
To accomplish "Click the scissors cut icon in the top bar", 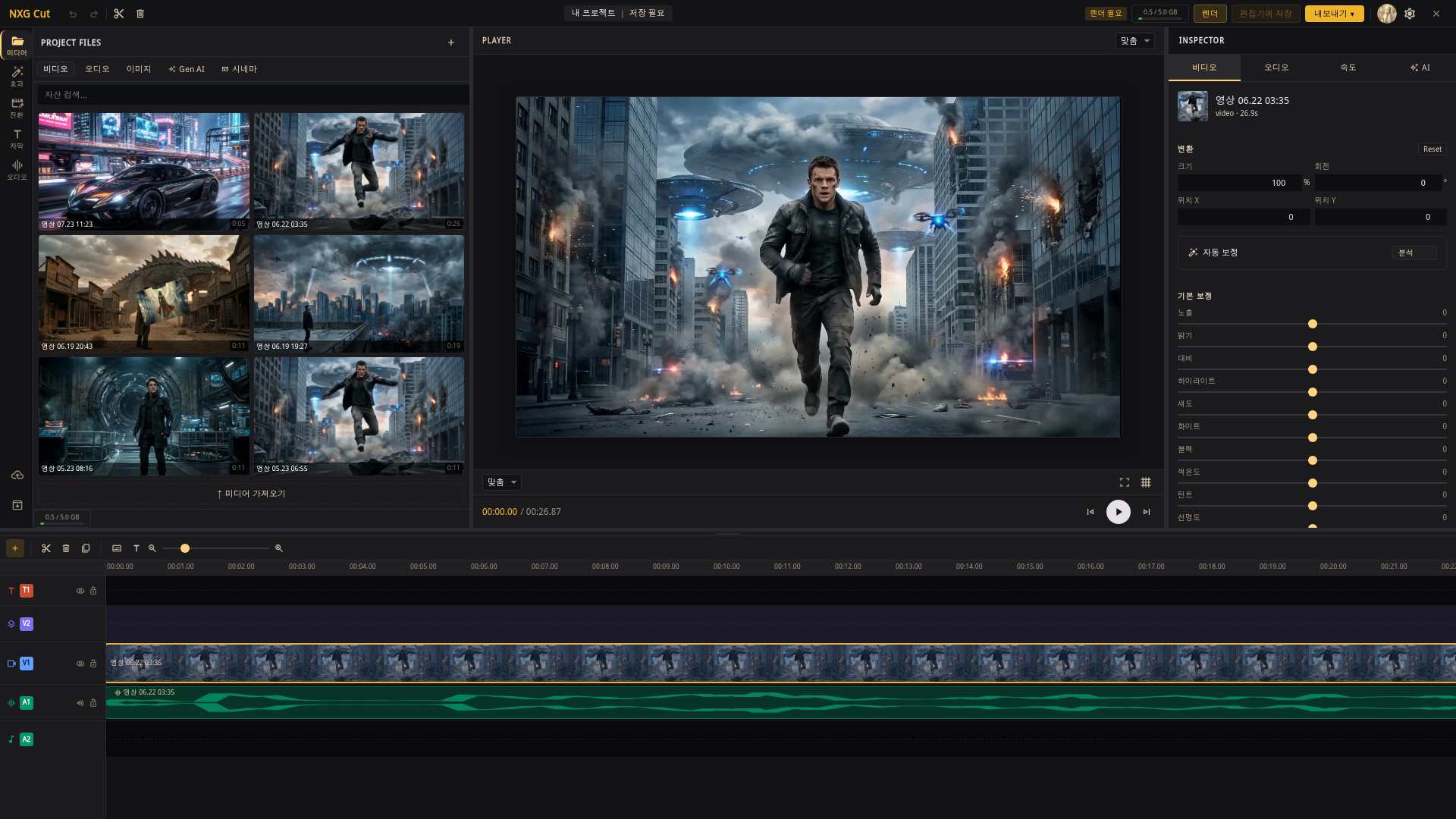I will click(x=119, y=14).
